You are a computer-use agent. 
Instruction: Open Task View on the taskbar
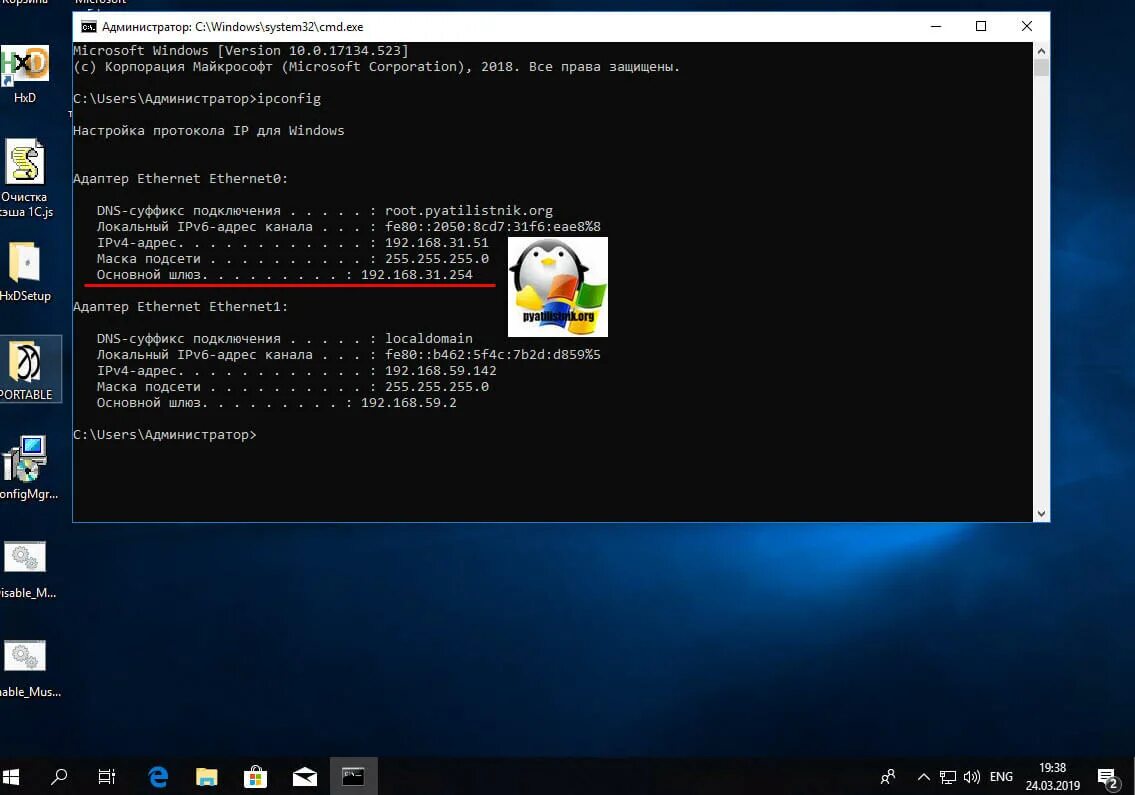point(106,777)
